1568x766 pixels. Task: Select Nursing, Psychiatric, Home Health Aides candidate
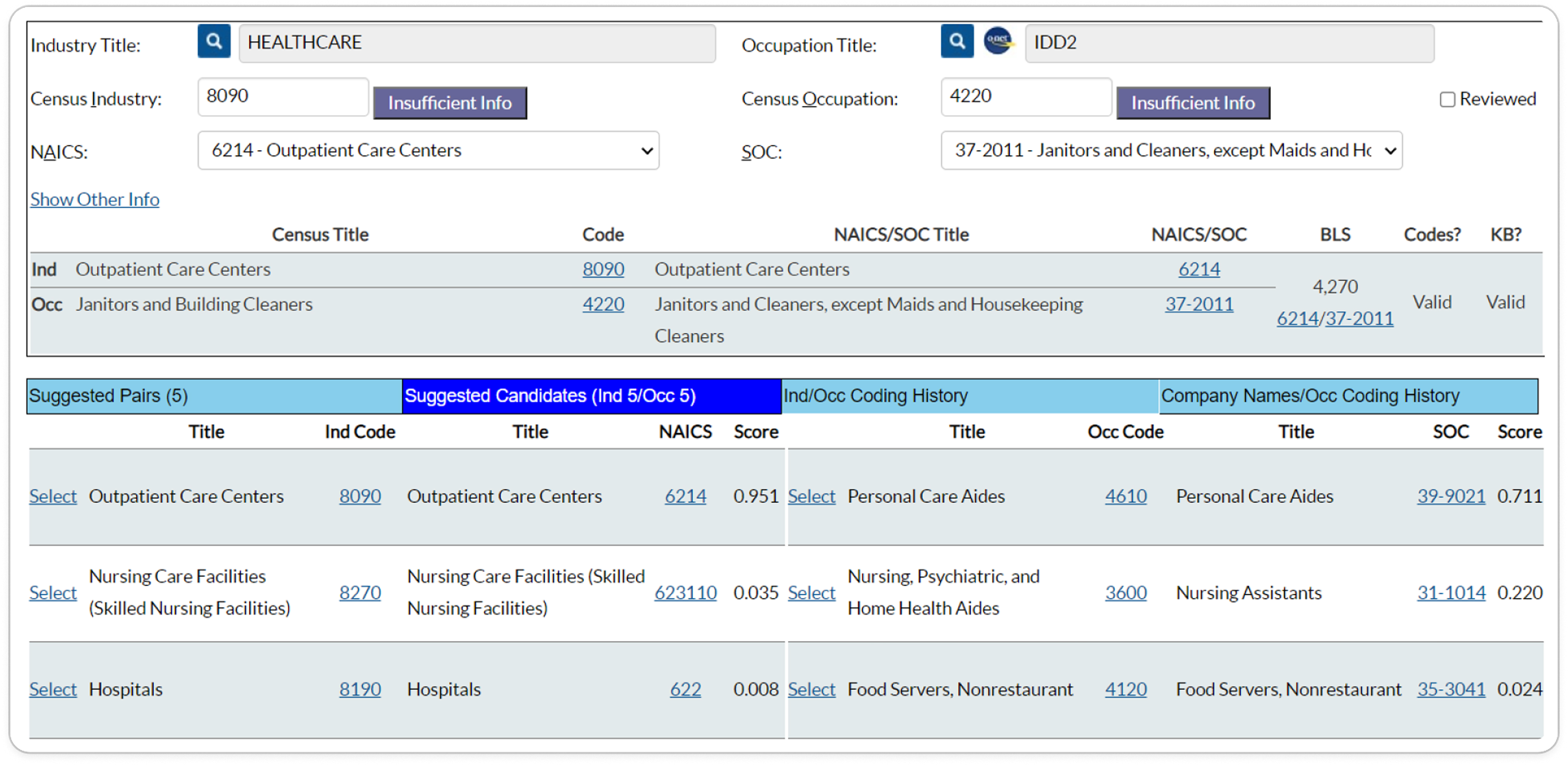tap(811, 592)
